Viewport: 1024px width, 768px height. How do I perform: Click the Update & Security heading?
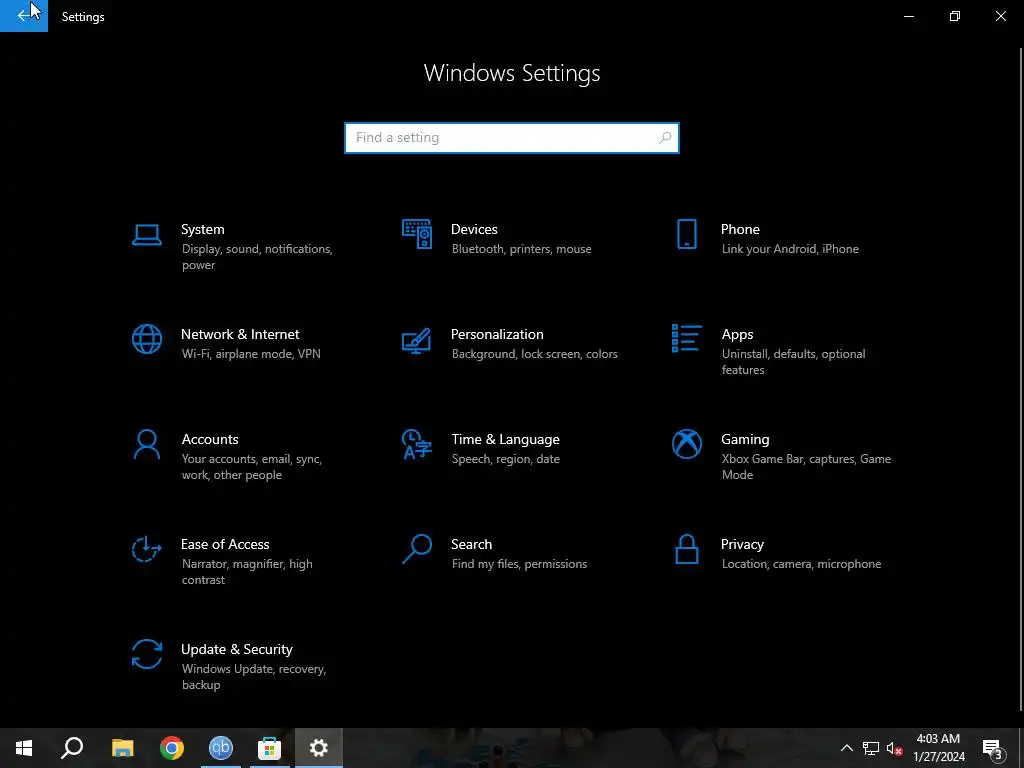tap(236, 650)
